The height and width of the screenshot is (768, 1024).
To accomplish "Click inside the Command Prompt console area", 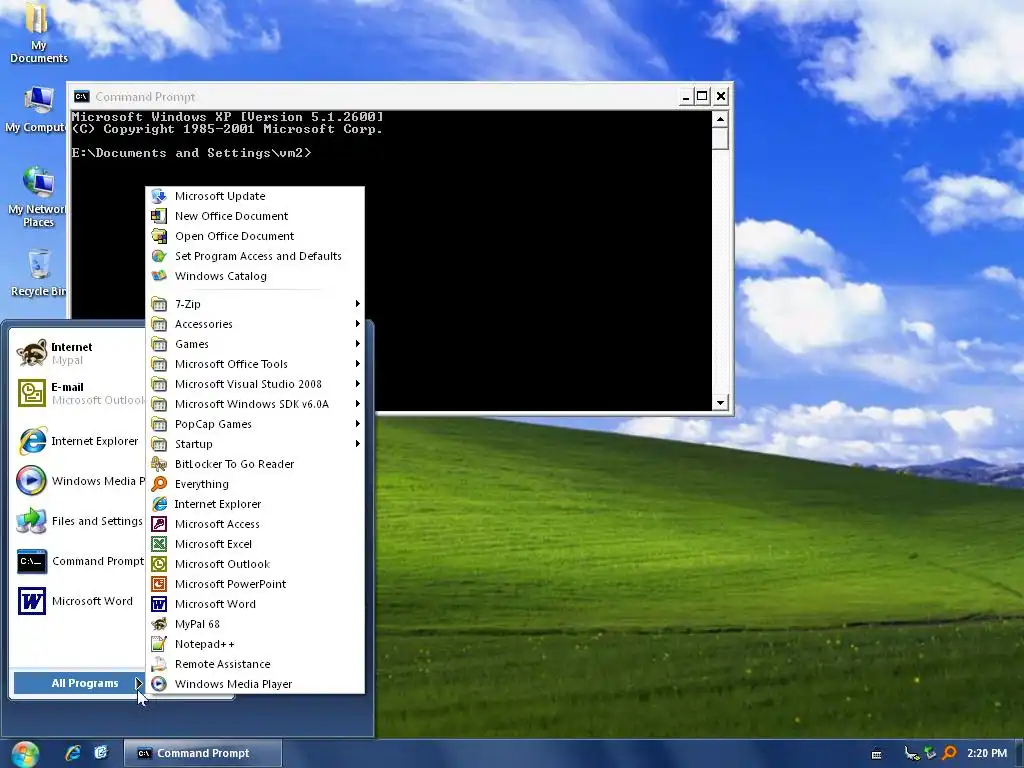I will [x=391, y=261].
